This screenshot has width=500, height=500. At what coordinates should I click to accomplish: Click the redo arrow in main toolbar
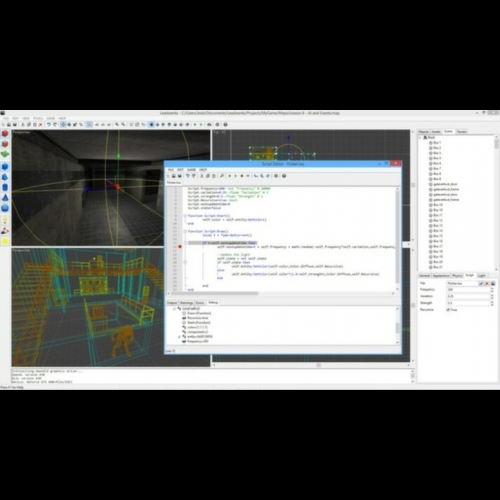55,125
